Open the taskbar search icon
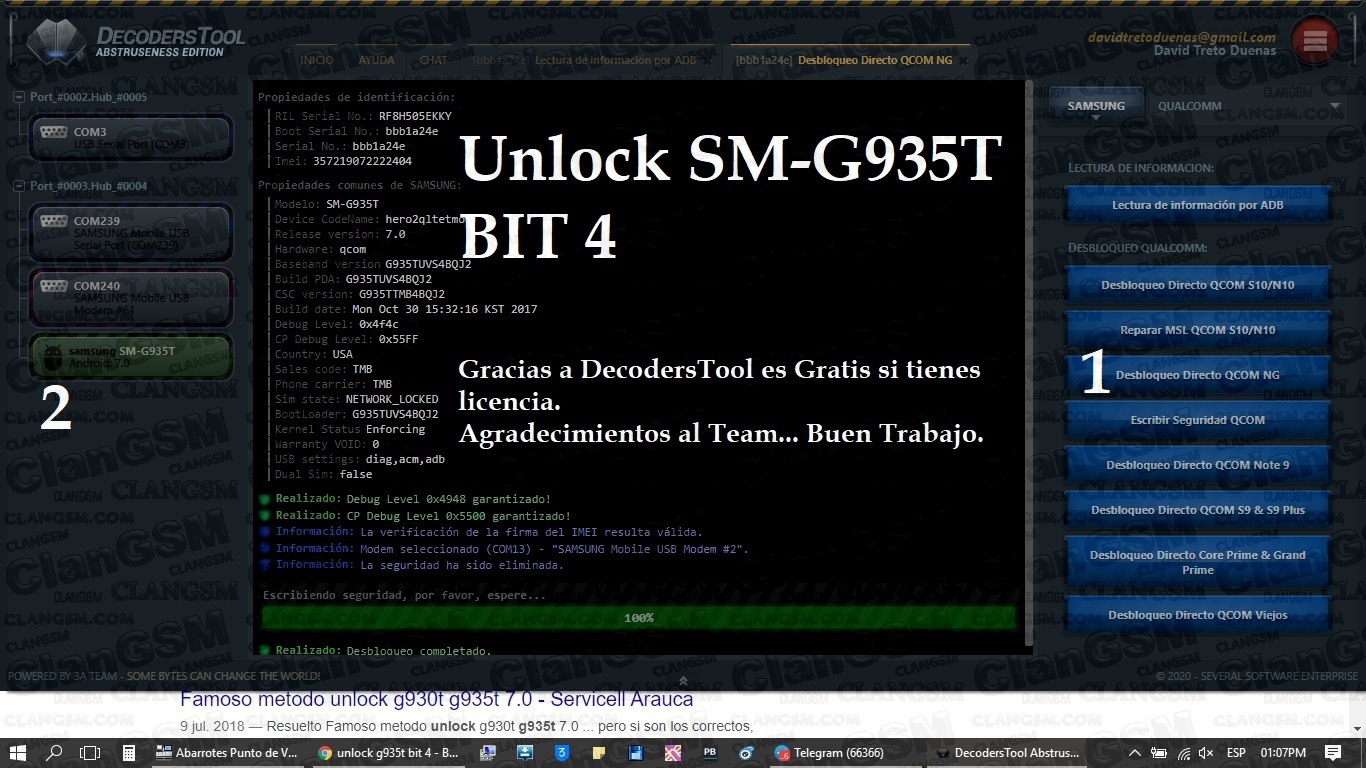The image size is (1366, 768). coord(55,753)
